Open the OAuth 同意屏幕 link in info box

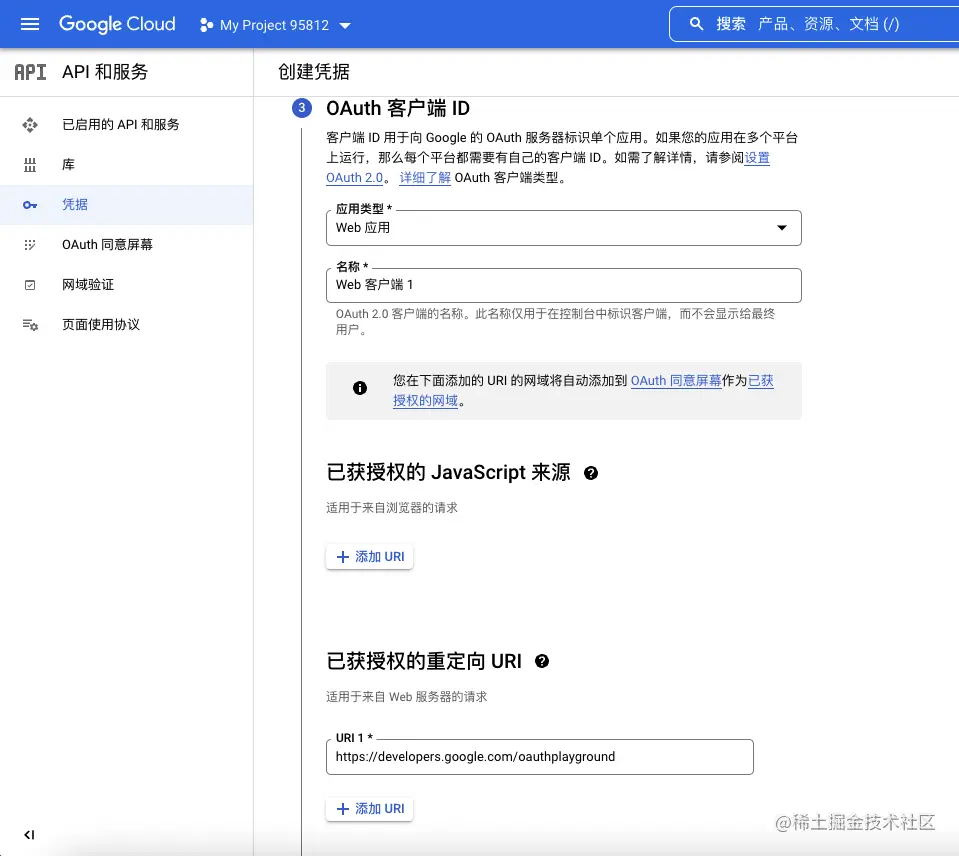(x=676, y=380)
